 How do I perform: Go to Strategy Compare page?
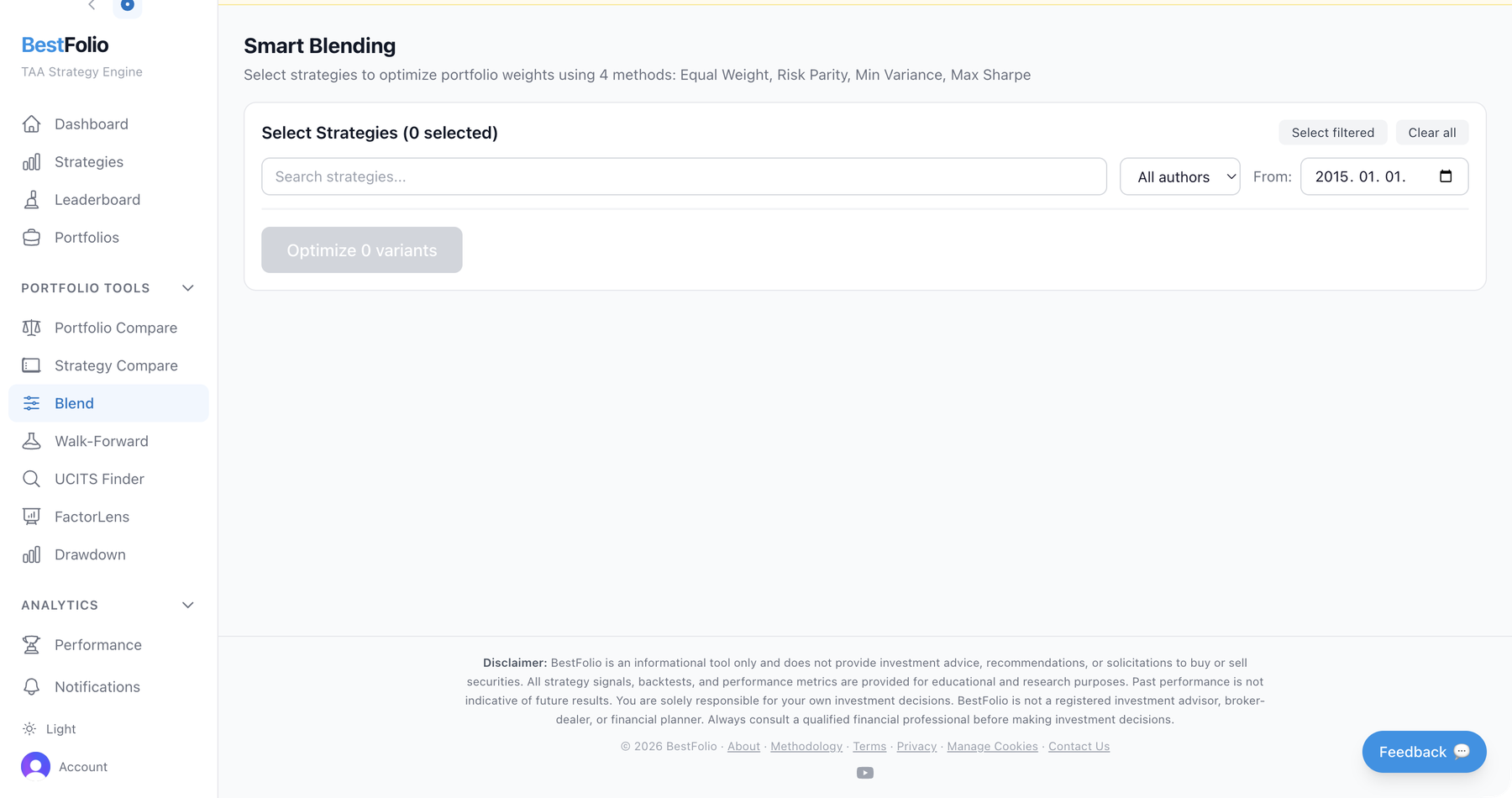116,365
